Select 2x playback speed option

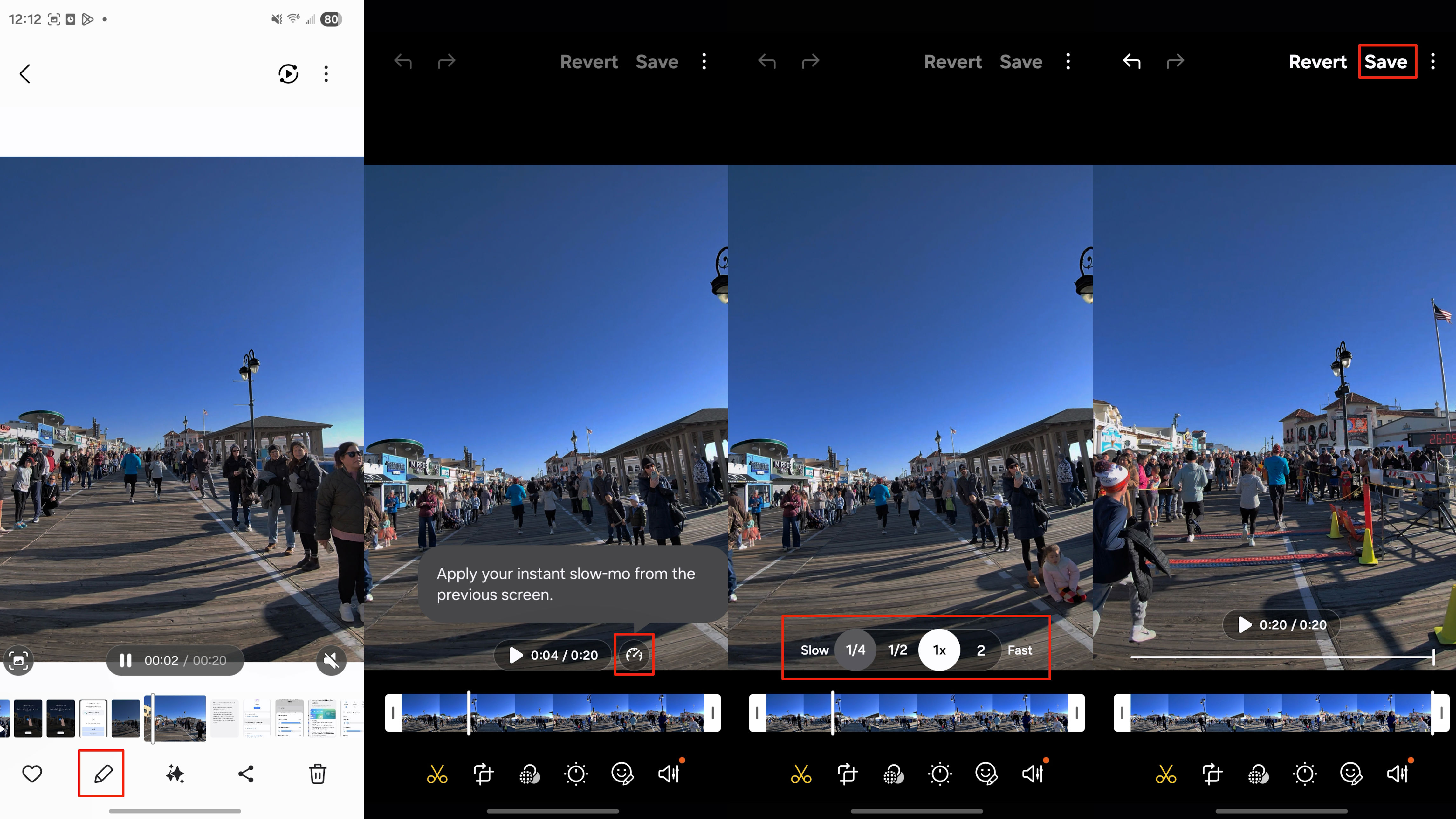[x=981, y=650]
